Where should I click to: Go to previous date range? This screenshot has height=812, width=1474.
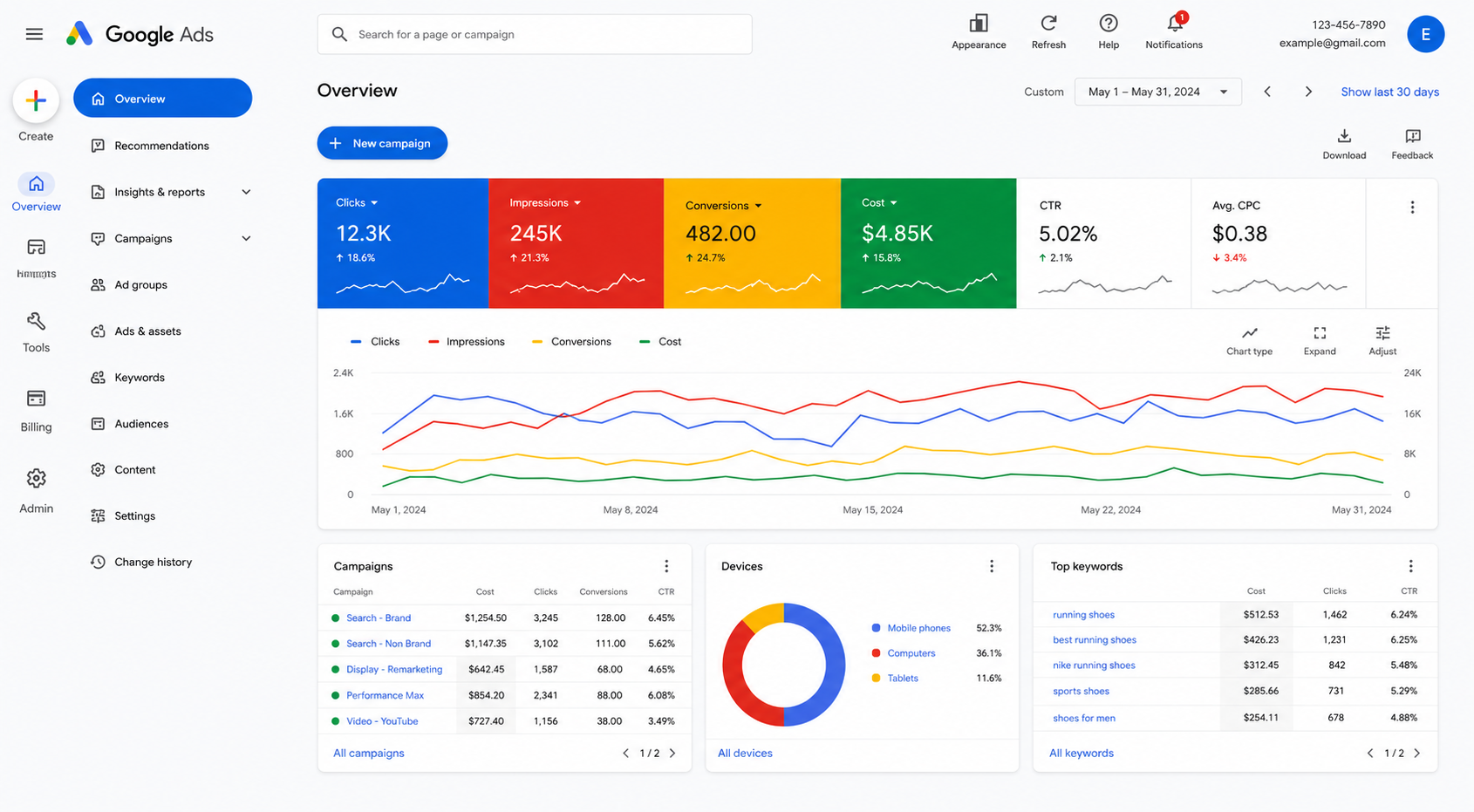[1267, 92]
